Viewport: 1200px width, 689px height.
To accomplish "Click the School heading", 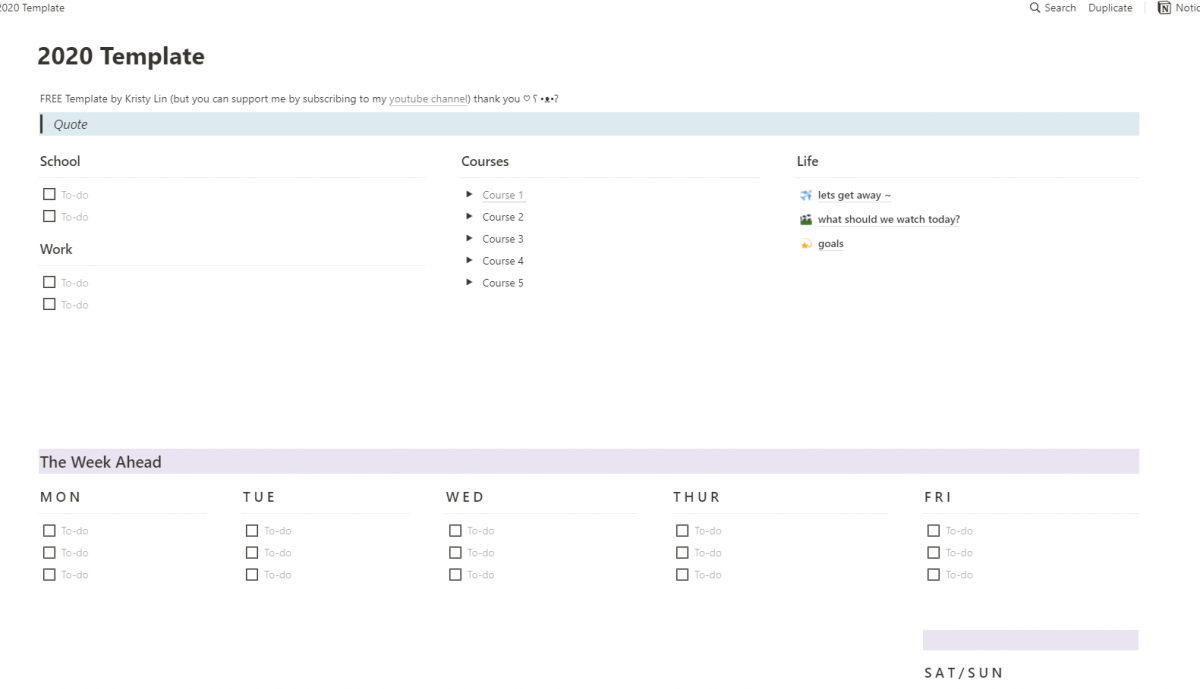I will point(60,161).
